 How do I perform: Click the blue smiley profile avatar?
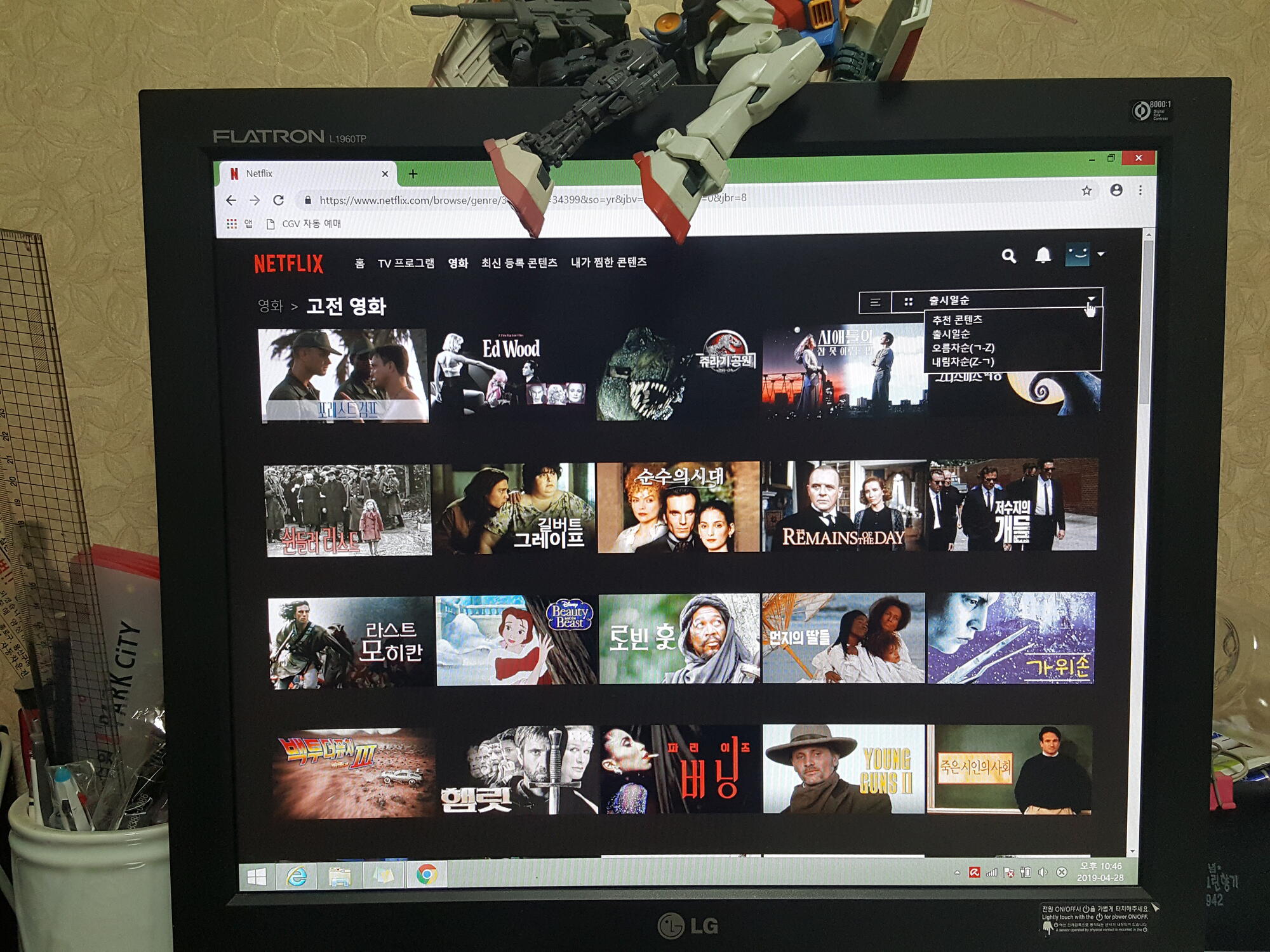click(1077, 255)
